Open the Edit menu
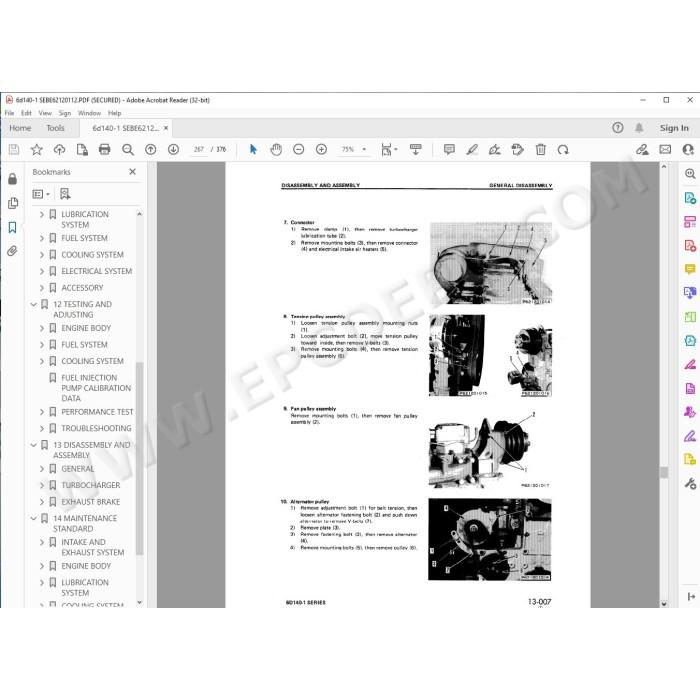This screenshot has width=700, height=700. click(26, 113)
